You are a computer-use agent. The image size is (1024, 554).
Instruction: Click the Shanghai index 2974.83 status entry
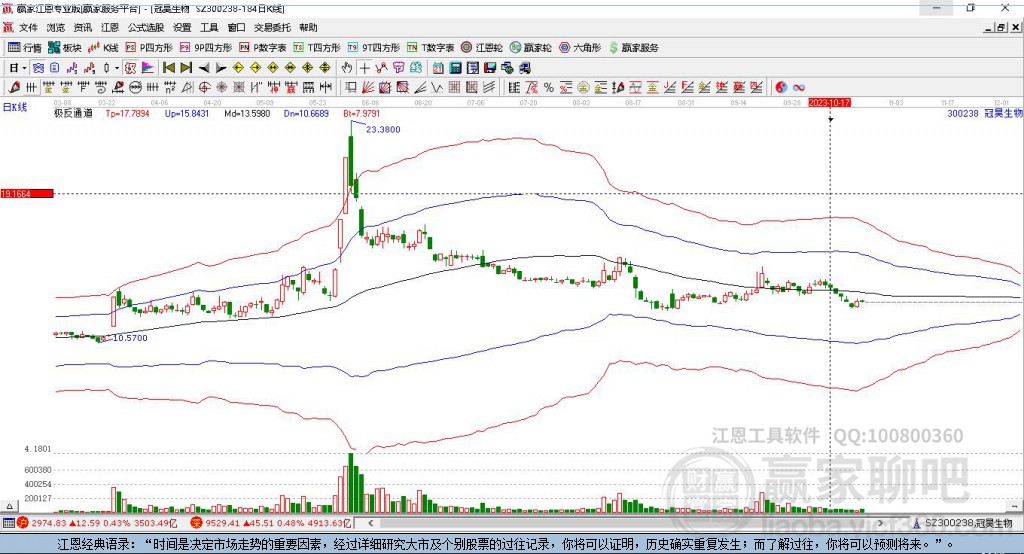[x=97, y=523]
